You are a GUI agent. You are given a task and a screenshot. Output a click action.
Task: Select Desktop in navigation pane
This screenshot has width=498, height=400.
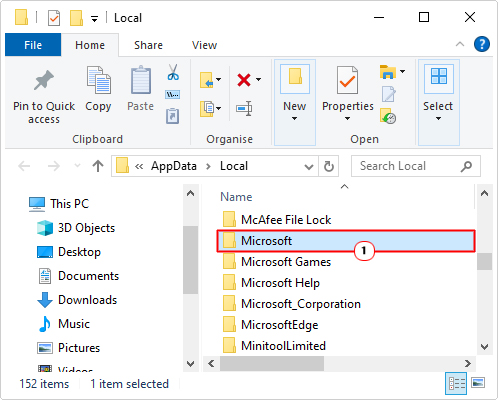[69, 252]
